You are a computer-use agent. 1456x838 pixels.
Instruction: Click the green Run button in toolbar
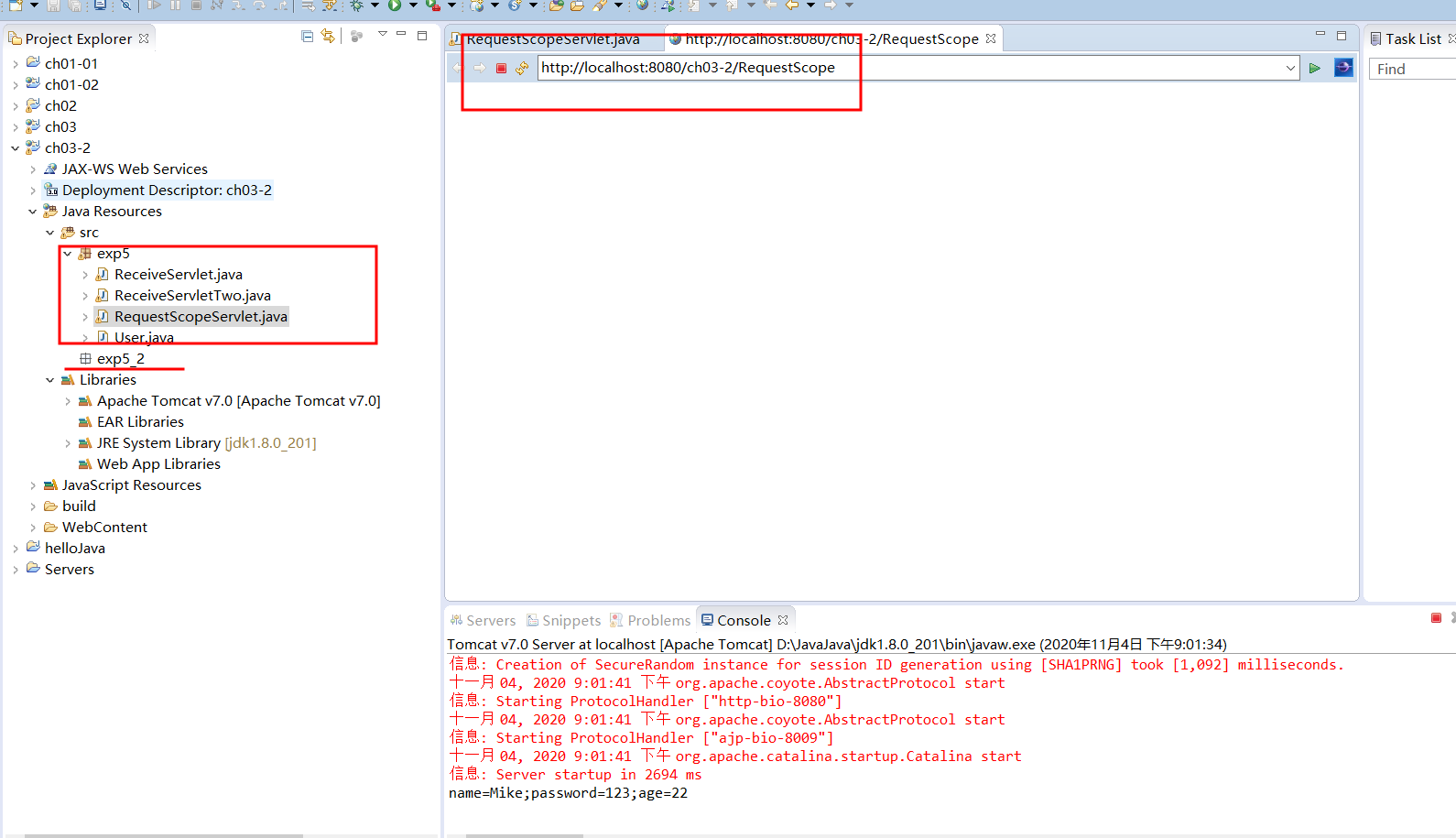coord(395,5)
